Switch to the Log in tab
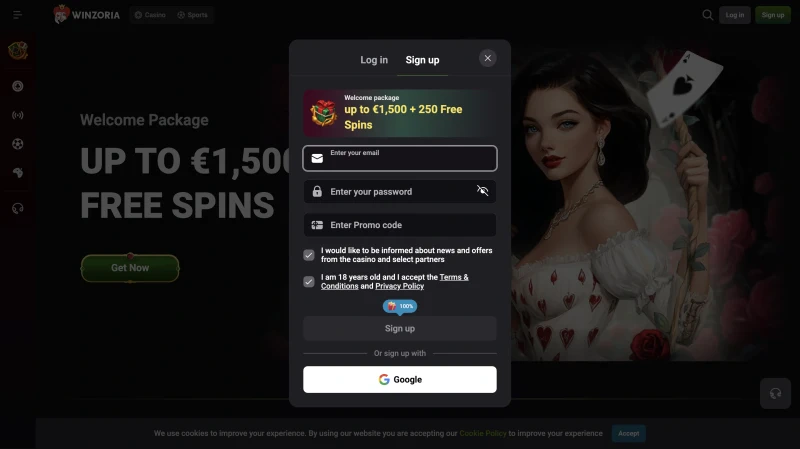 coord(374,60)
